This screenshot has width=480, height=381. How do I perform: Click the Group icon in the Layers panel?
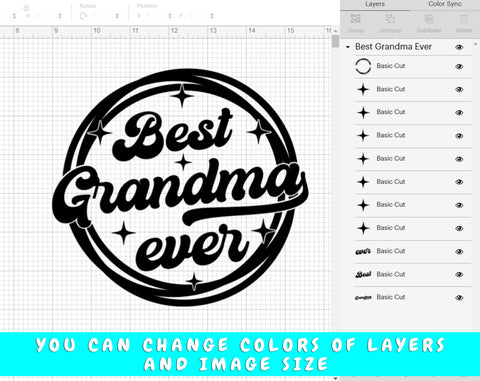pos(355,19)
